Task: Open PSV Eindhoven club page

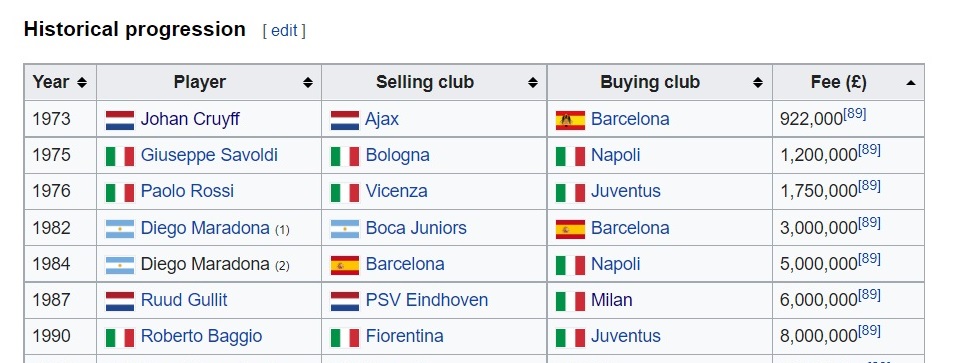Action: (x=427, y=300)
